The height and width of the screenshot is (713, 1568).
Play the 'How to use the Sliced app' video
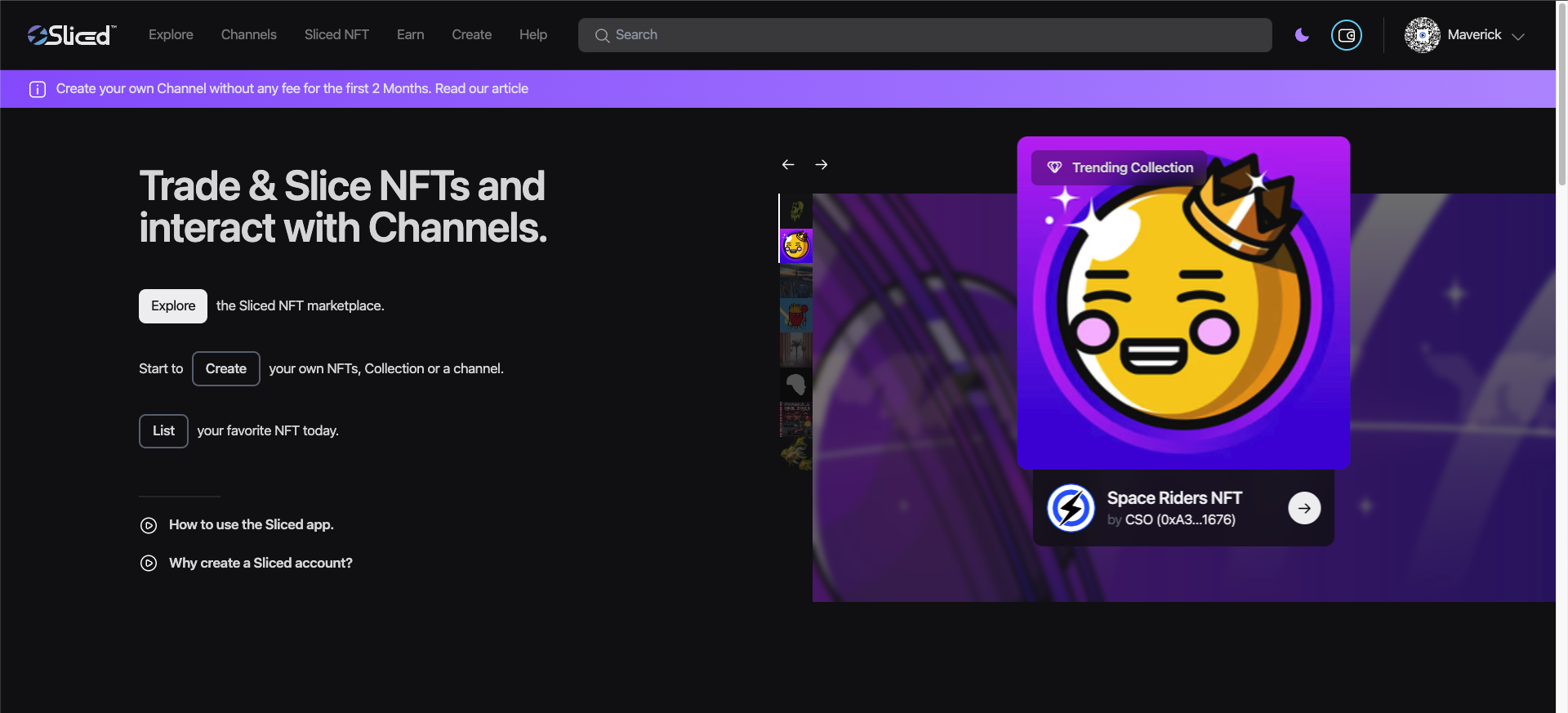(x=149, y=525)
